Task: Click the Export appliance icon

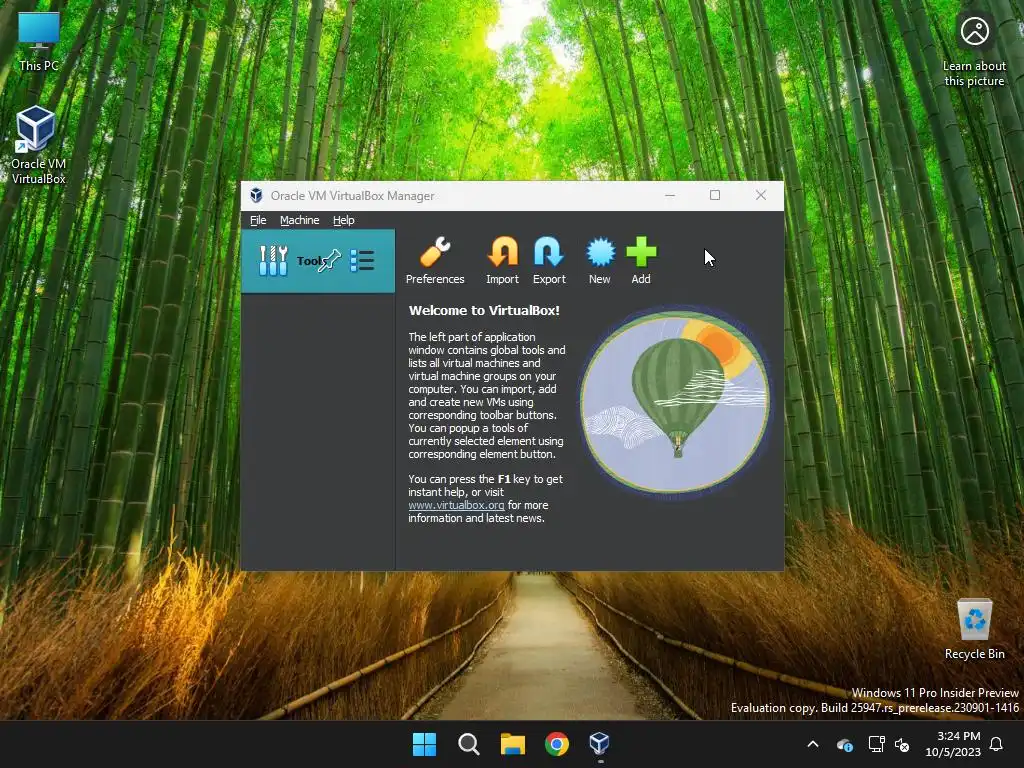Action: tap(549, 261)
